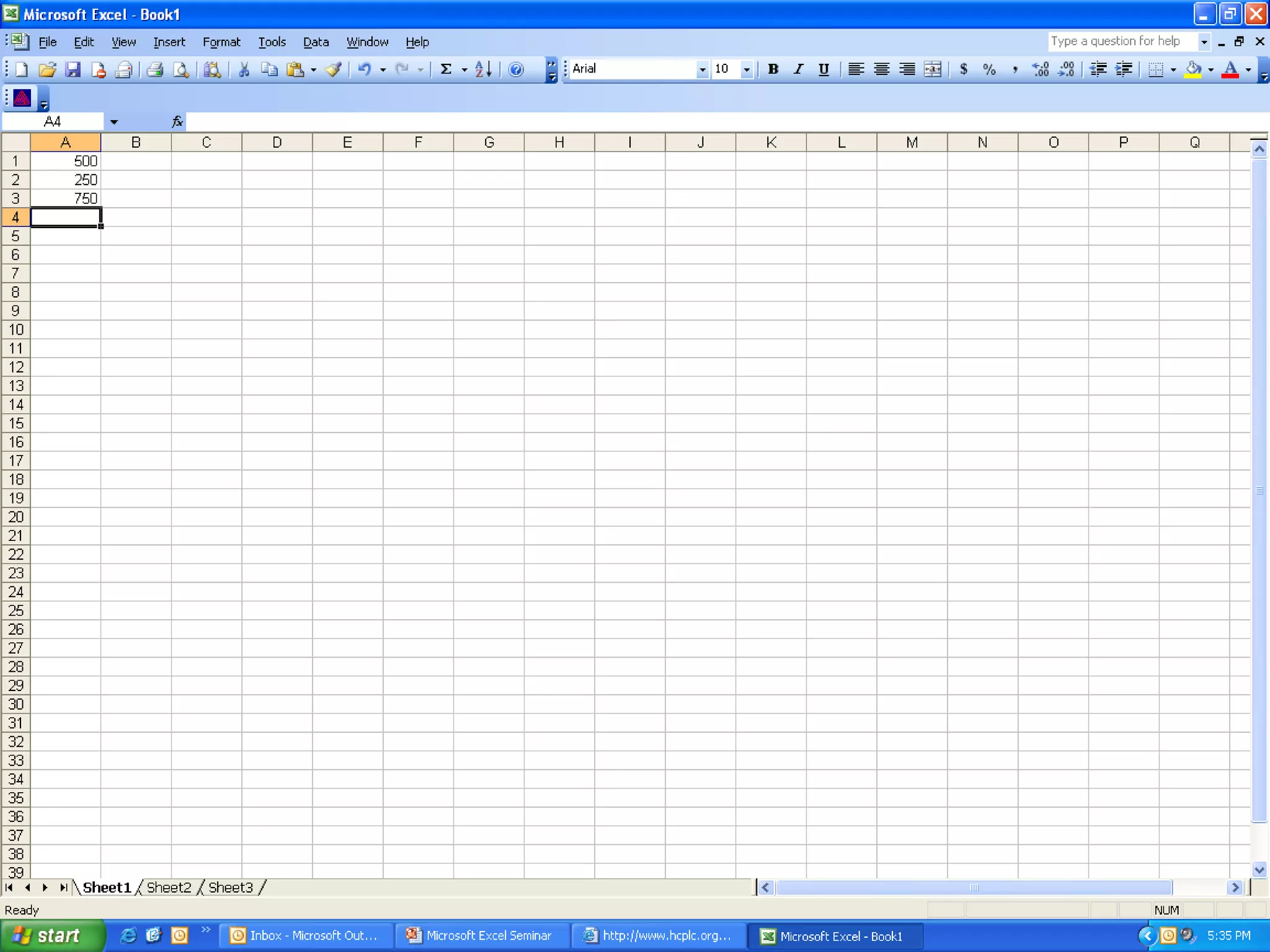Click the Sort Ascending A-Z icon
1270x952 pixels.
pos(483,69)
